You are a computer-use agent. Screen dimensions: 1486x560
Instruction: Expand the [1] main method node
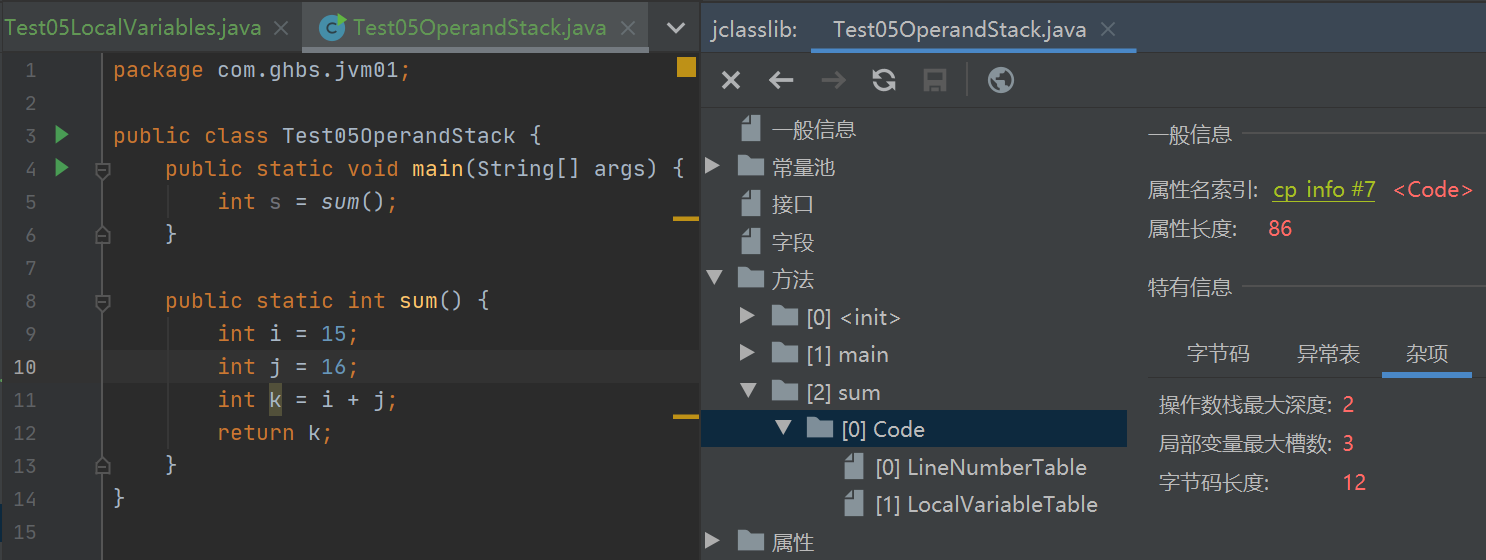(747, 353)
